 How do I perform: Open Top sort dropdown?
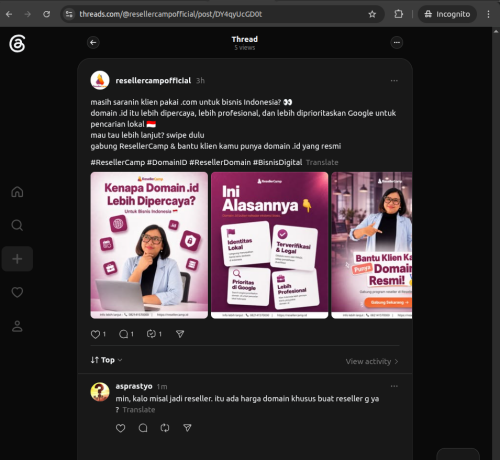[106, 360]
